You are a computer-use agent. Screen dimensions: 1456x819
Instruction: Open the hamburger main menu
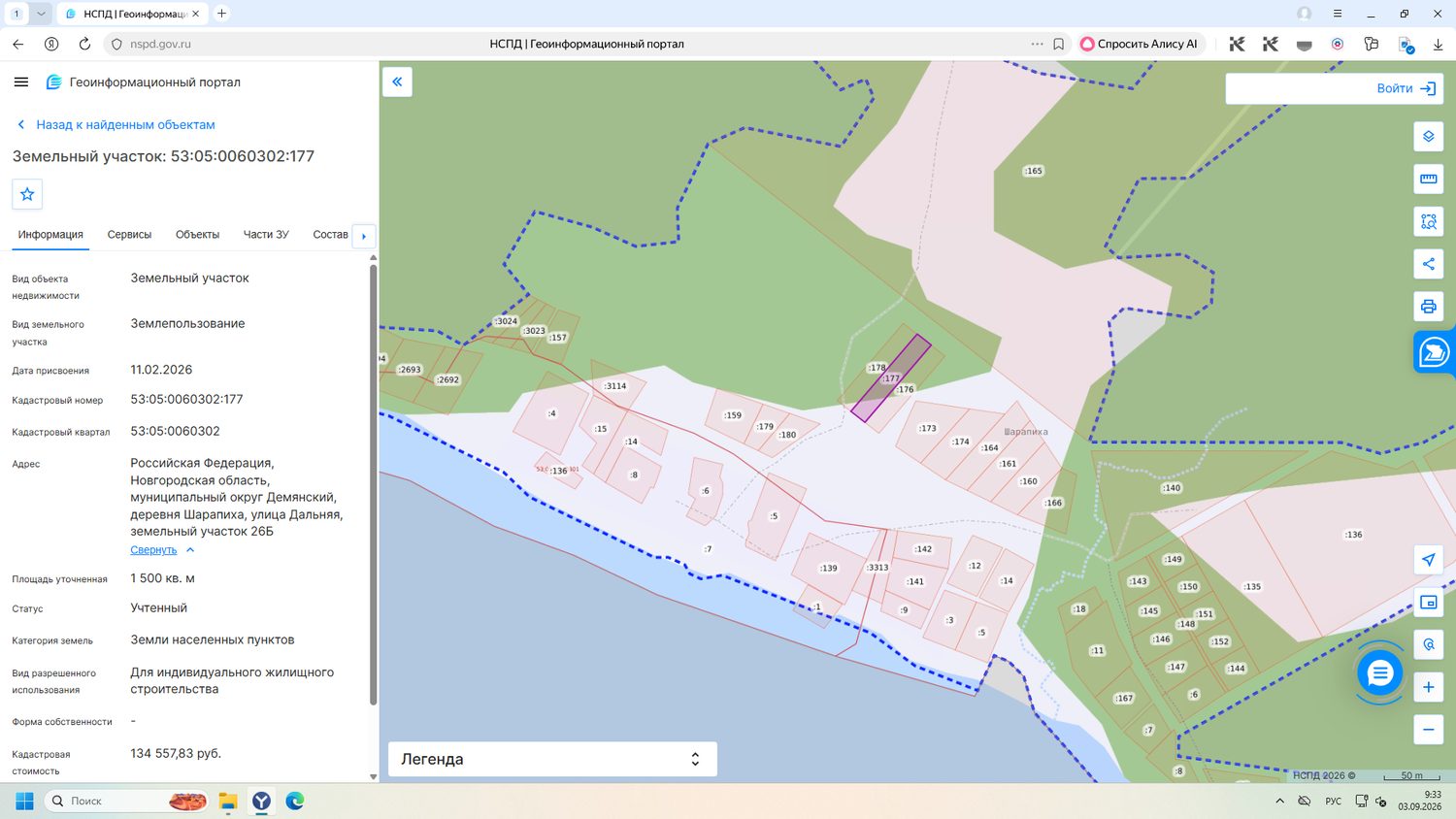[21, 82]
